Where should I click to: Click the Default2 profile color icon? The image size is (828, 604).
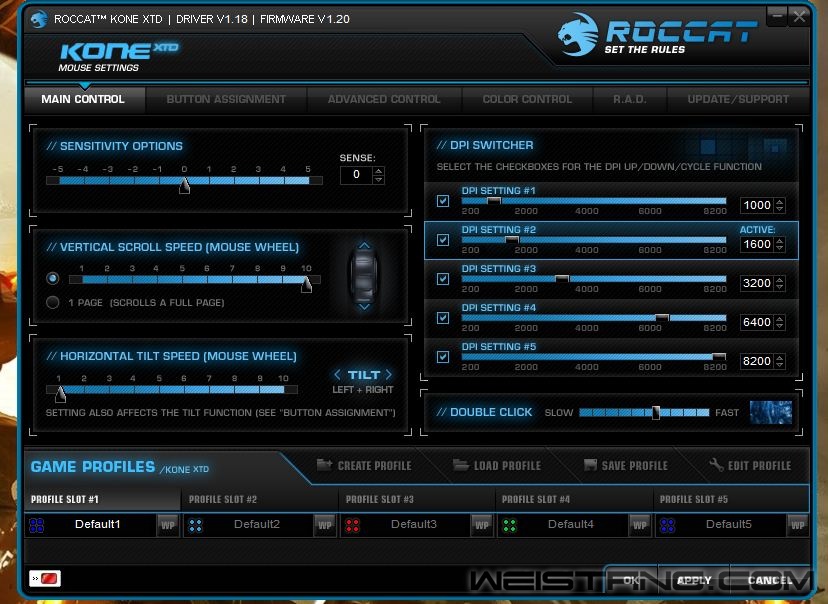(195, 525)
